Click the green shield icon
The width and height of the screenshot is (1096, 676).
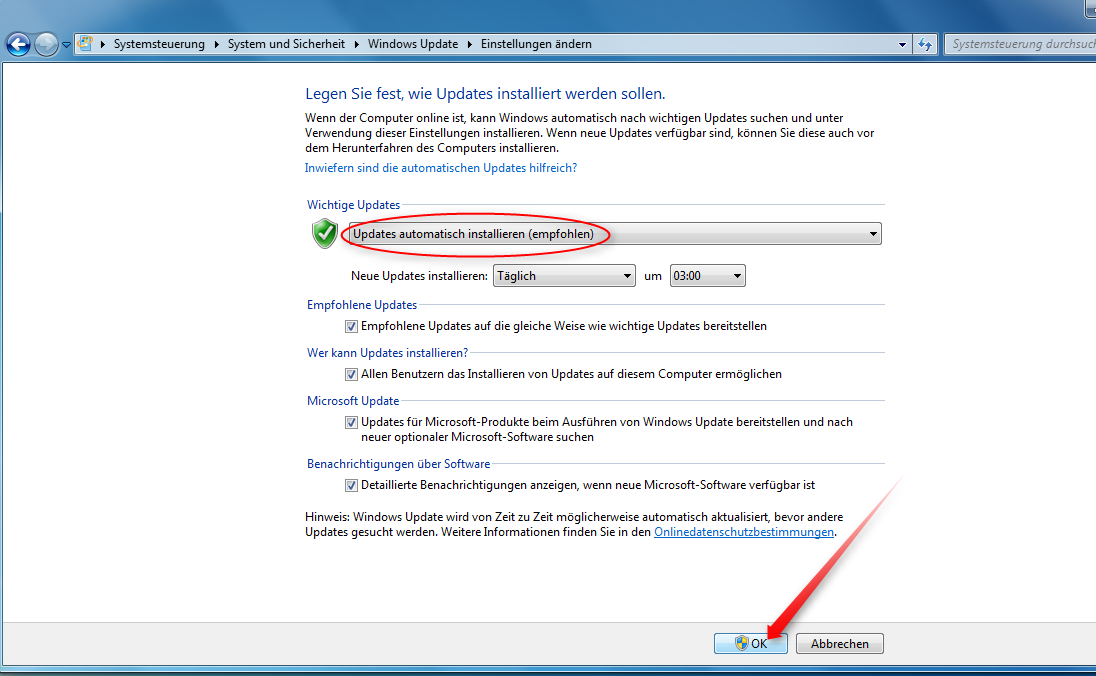point(325,233)
